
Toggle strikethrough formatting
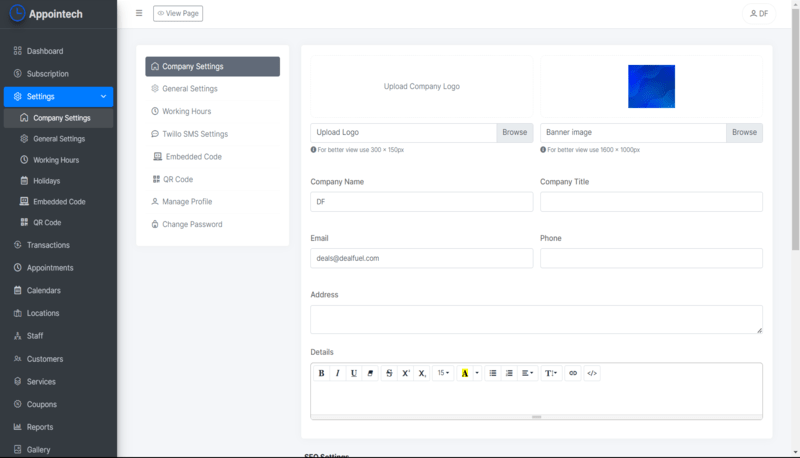click(389, 373)
